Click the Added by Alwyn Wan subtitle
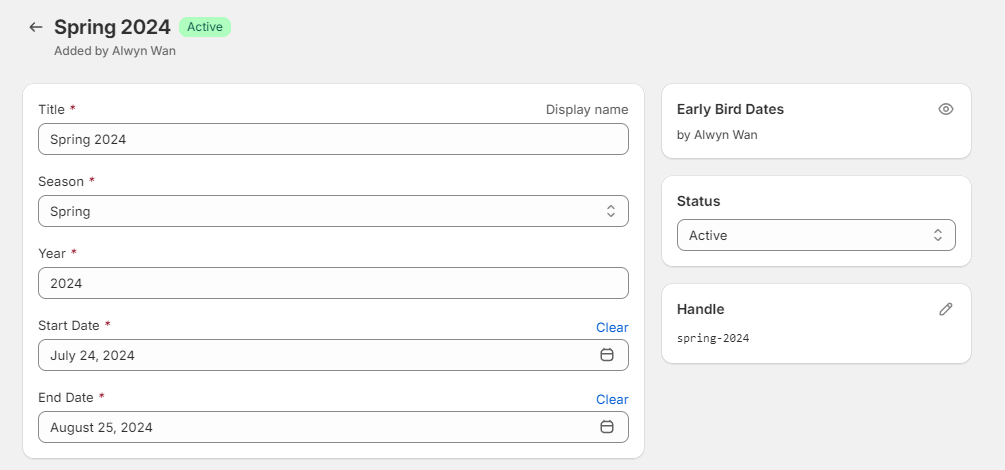1005x470 pixels. pyautogui.click(x=115, y=51)
